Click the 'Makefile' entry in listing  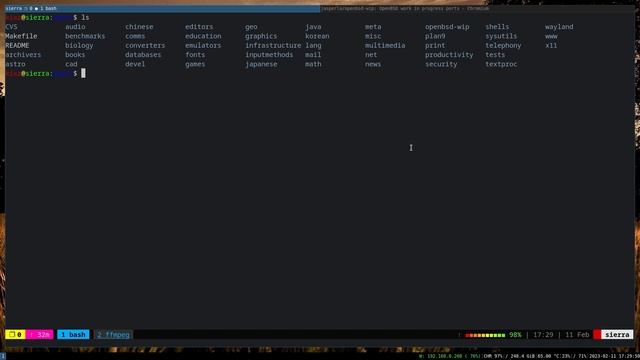pos(21,36)
